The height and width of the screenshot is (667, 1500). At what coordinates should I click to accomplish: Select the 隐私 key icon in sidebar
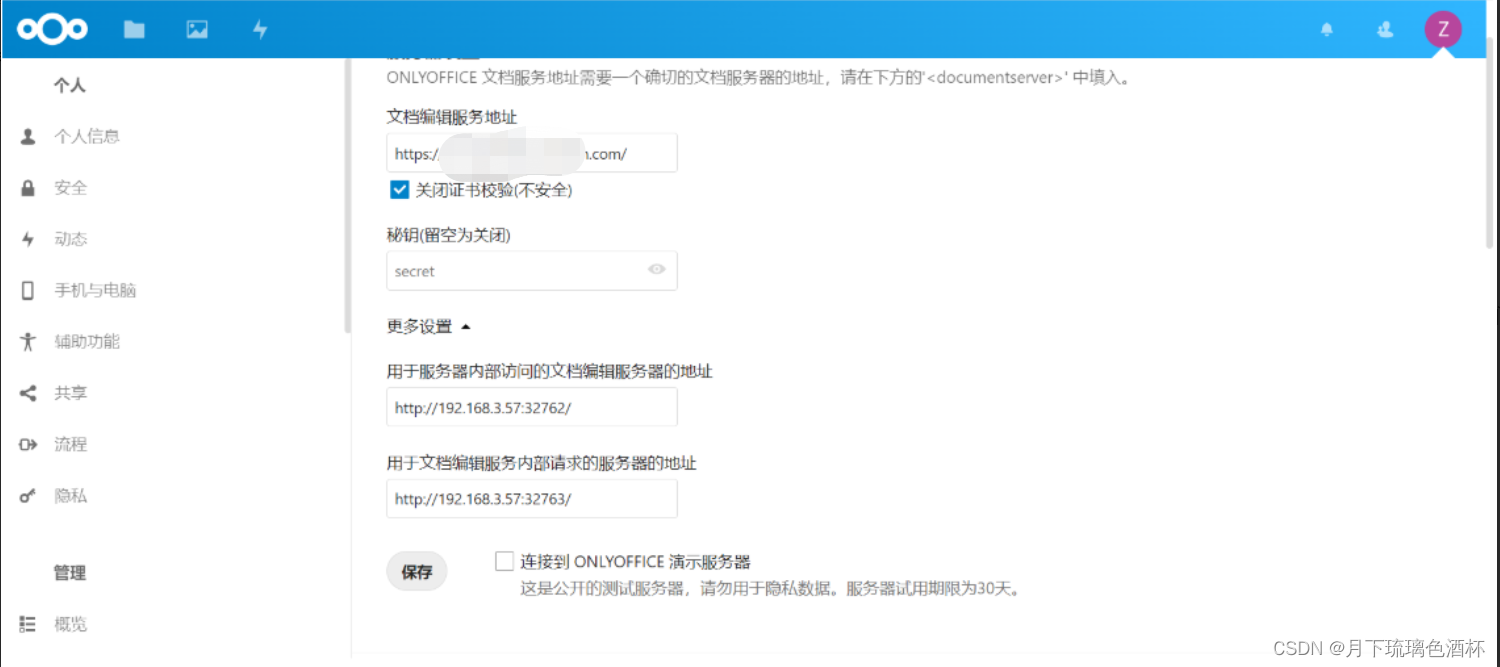(27, 495)
